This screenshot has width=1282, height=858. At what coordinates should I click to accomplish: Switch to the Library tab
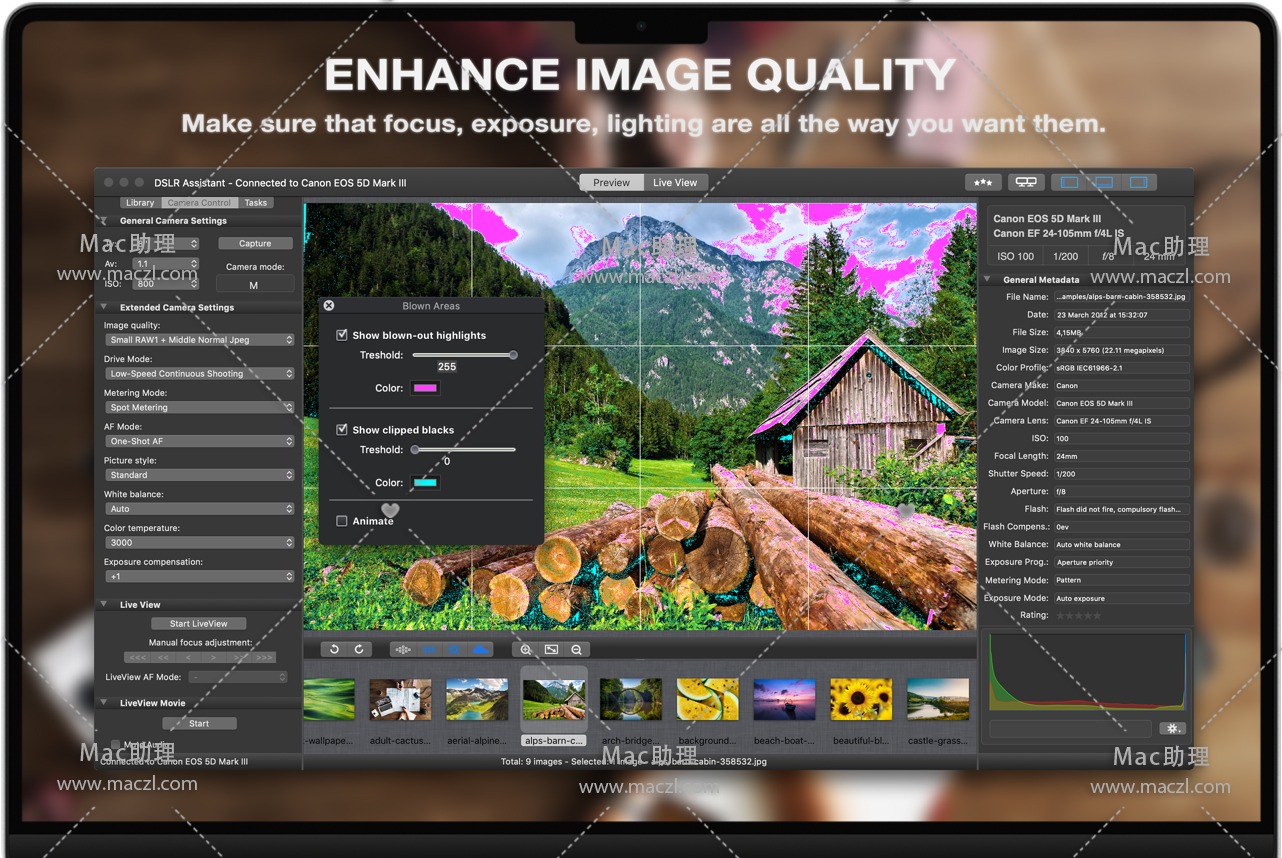(140, 203)
